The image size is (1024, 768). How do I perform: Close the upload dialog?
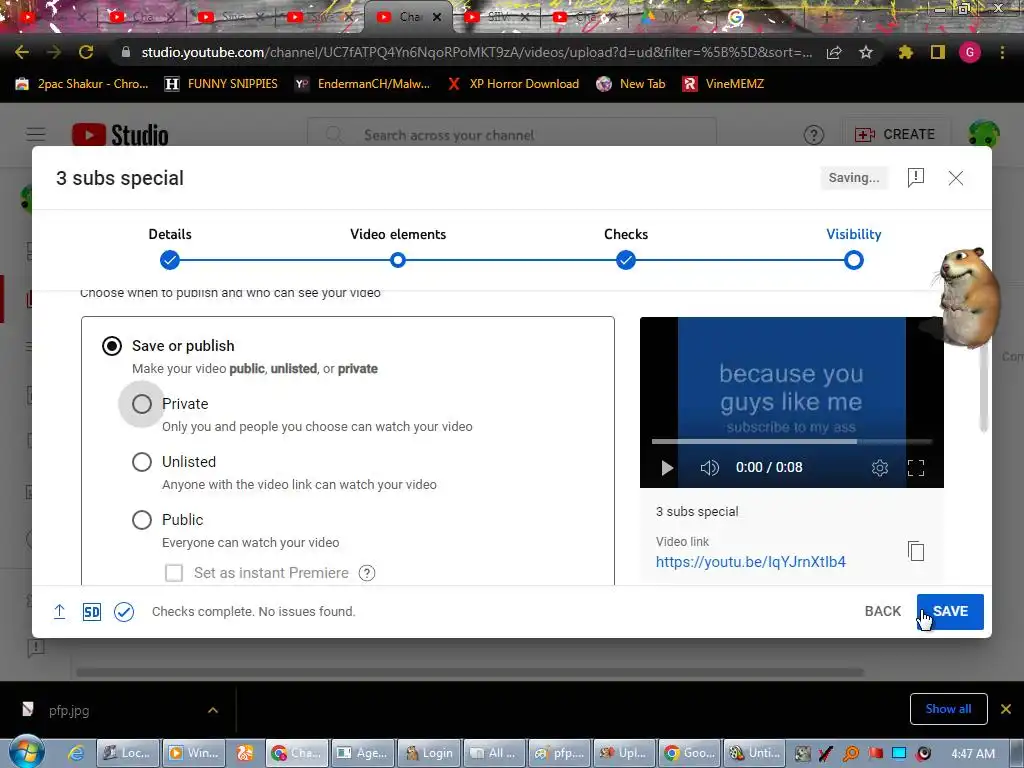[x=955, y=178]
